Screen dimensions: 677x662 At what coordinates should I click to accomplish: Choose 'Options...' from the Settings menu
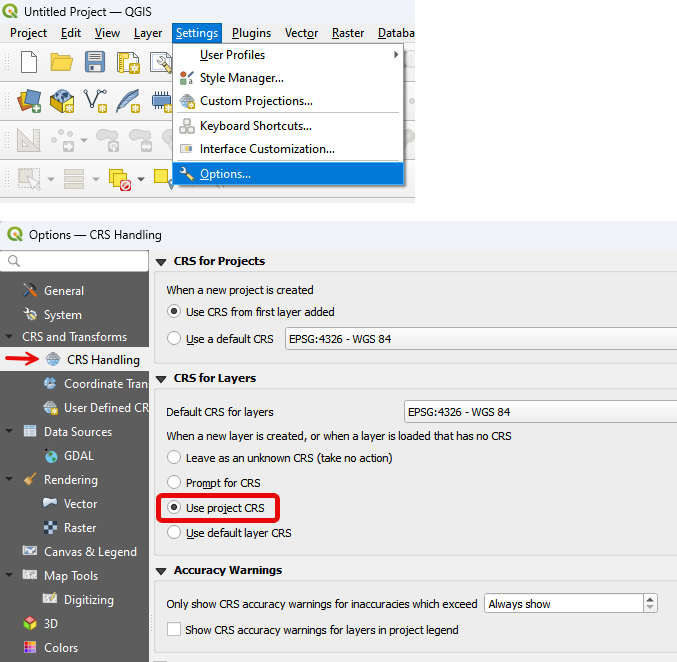[x=225, y=174]
